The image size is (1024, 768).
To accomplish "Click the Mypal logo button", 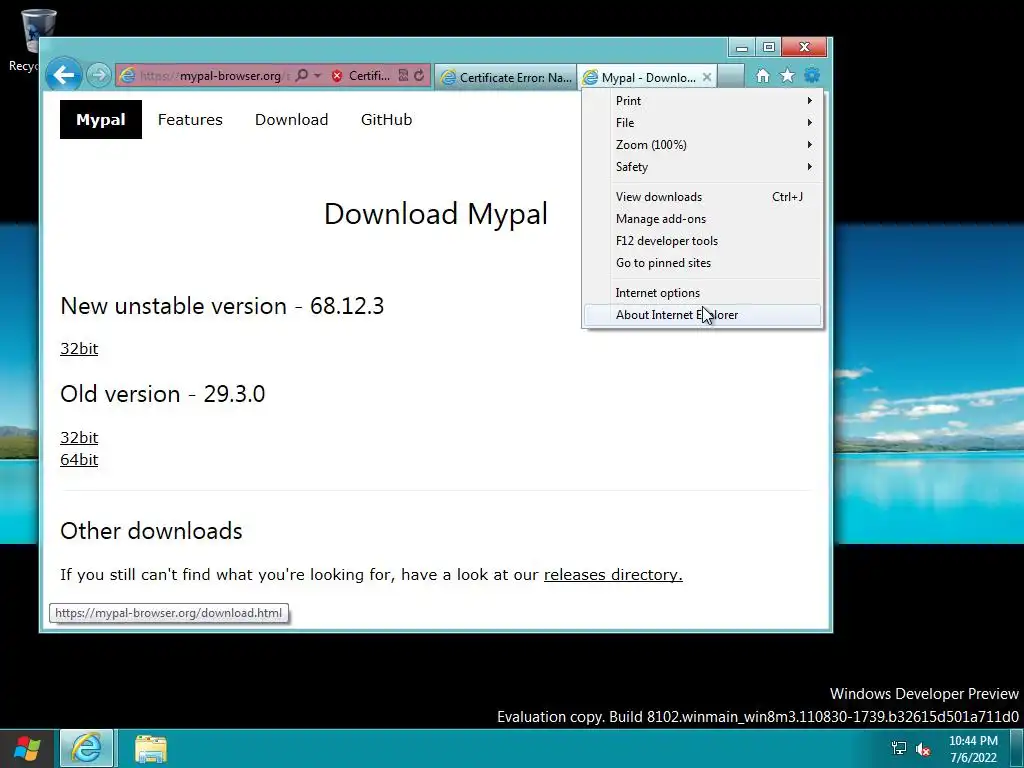I will 101,120.
